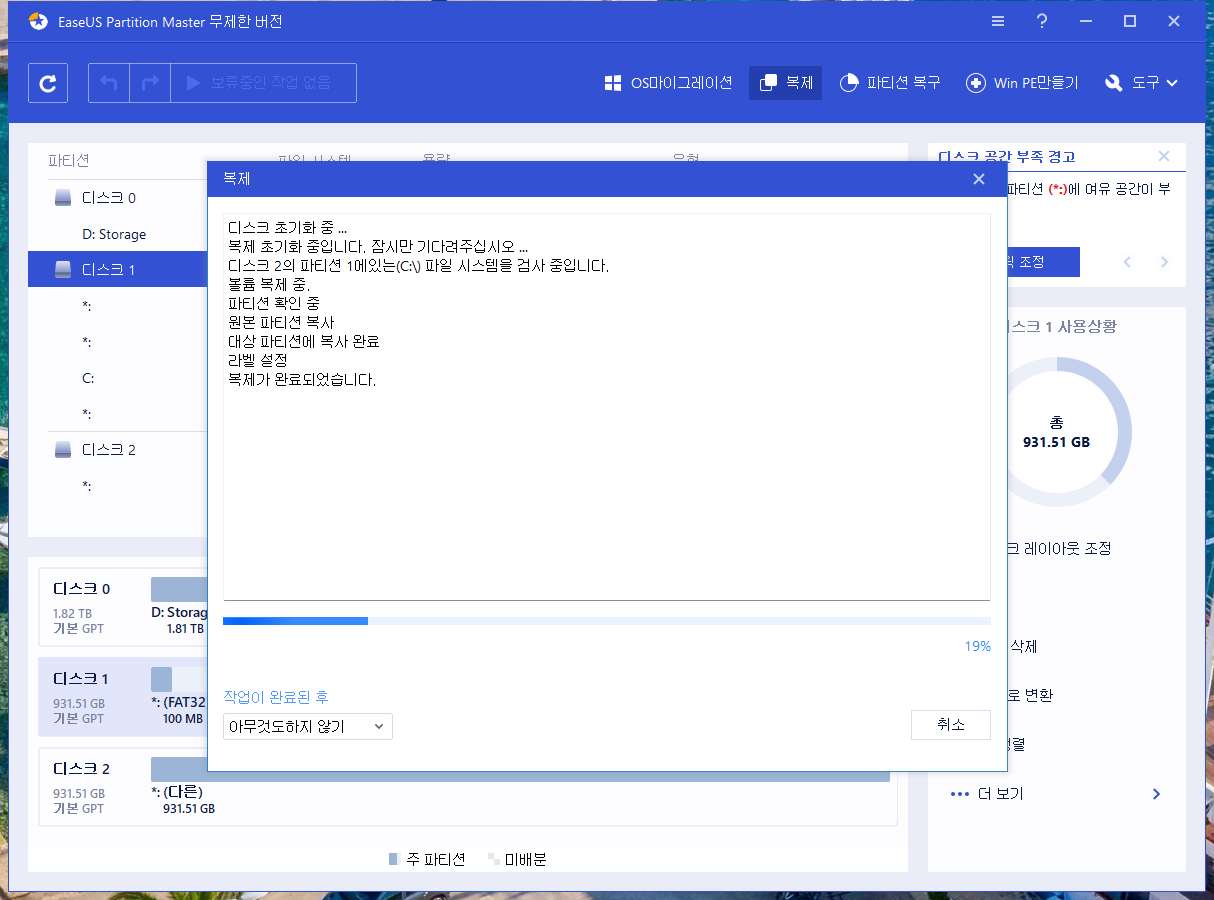Select 디스크 1 in disk map

click(x=82, y=678)
